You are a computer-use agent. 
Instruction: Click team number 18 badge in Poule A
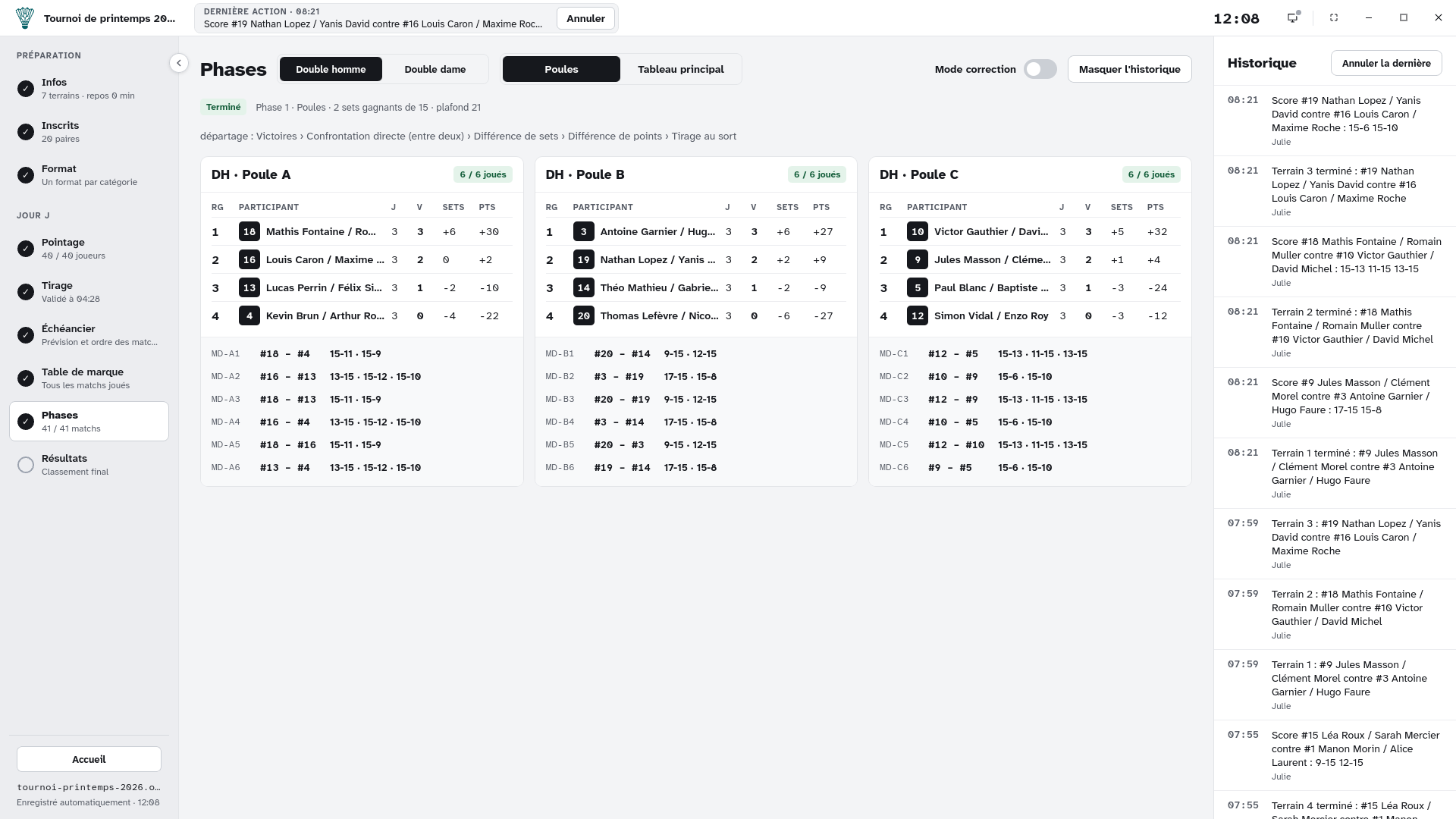(x=249, y=232)
